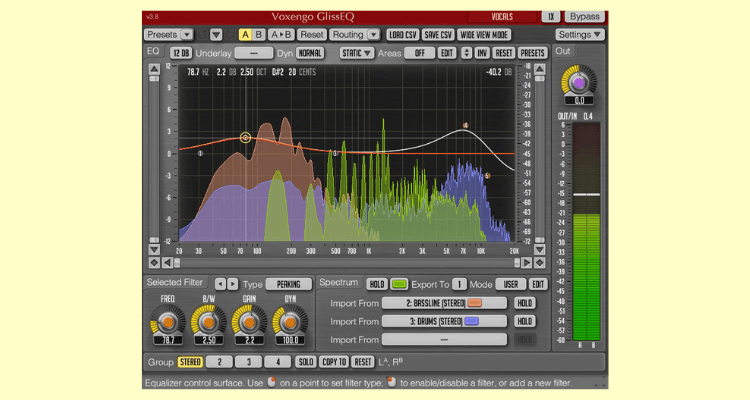Click LOAD CSV button
Screen dimensions: 750x400
point(403,34)
